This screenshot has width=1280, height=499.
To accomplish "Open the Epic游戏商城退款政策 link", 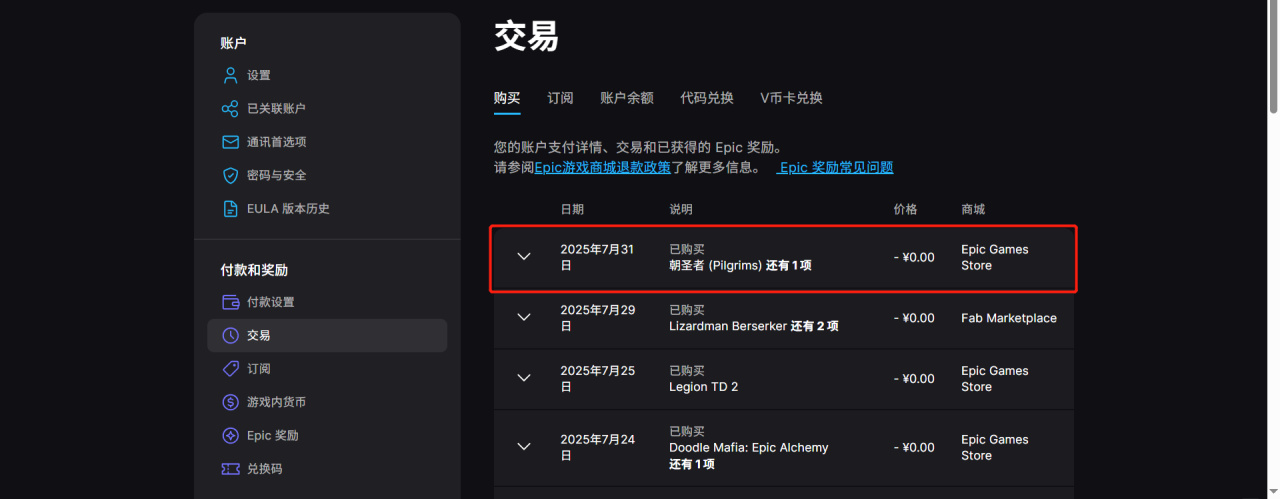I will pyautogui.click(x=602, y=167).
